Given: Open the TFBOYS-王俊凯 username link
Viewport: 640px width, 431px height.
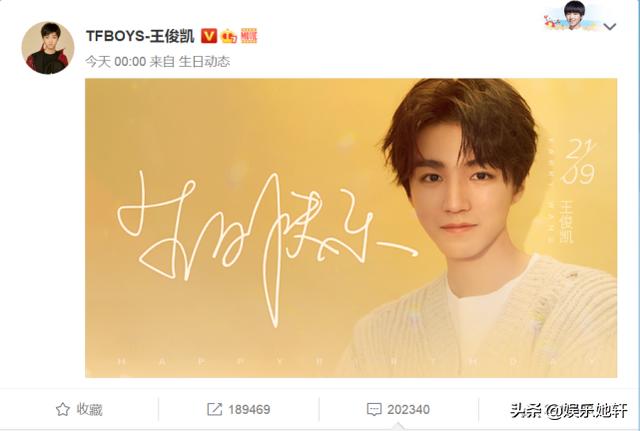Looking at the screenshot, I should pyautogui.click(x=140, y=36).
